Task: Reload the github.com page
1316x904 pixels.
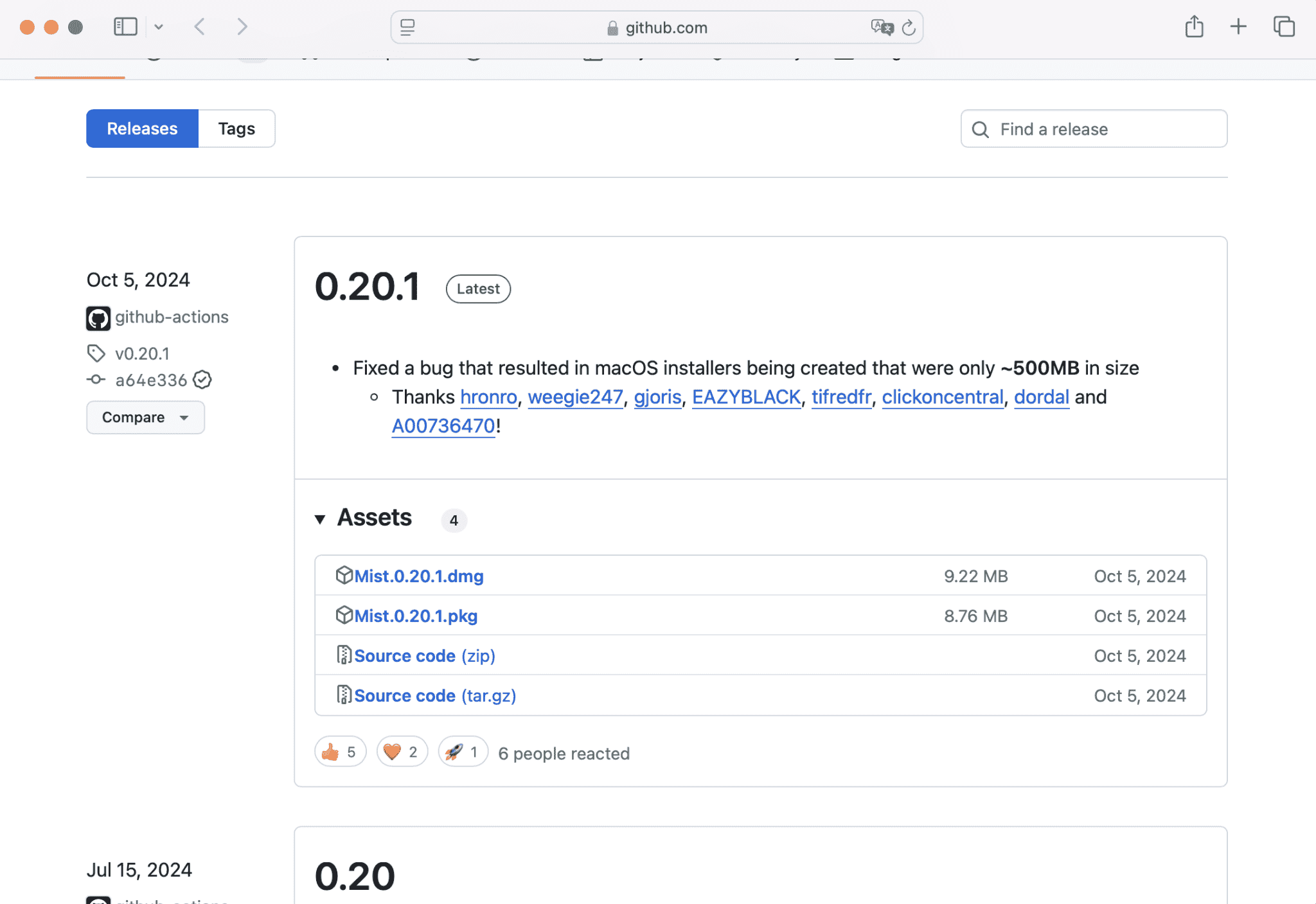Action: pos(909,28)
